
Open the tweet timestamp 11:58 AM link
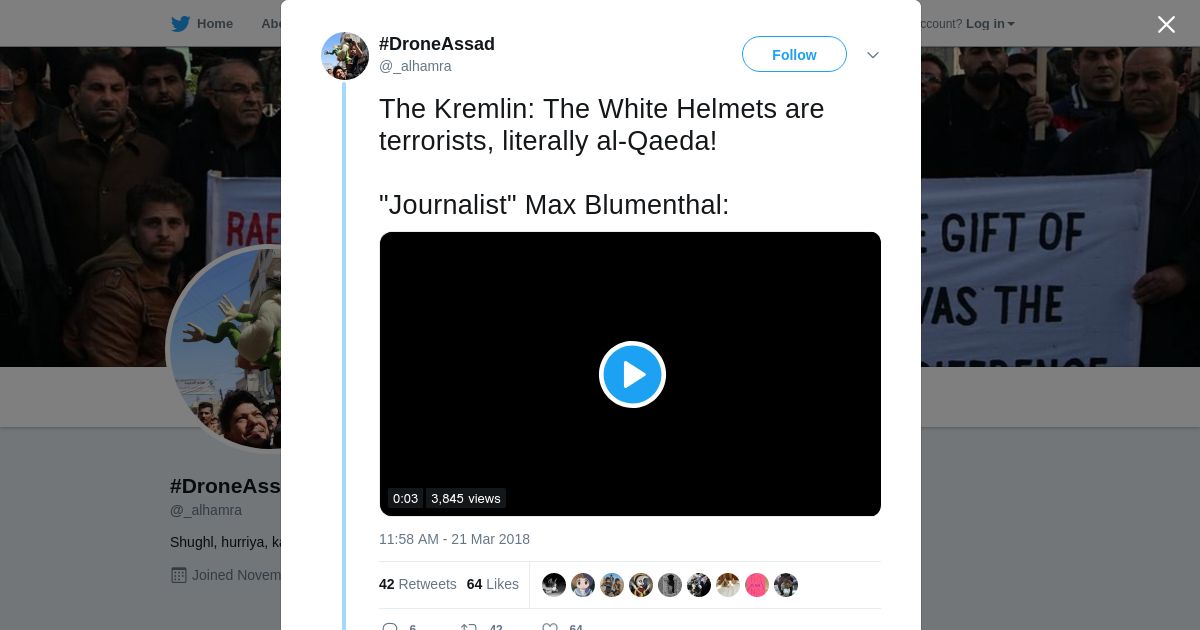pyautogui.click(x=454, y=539)
